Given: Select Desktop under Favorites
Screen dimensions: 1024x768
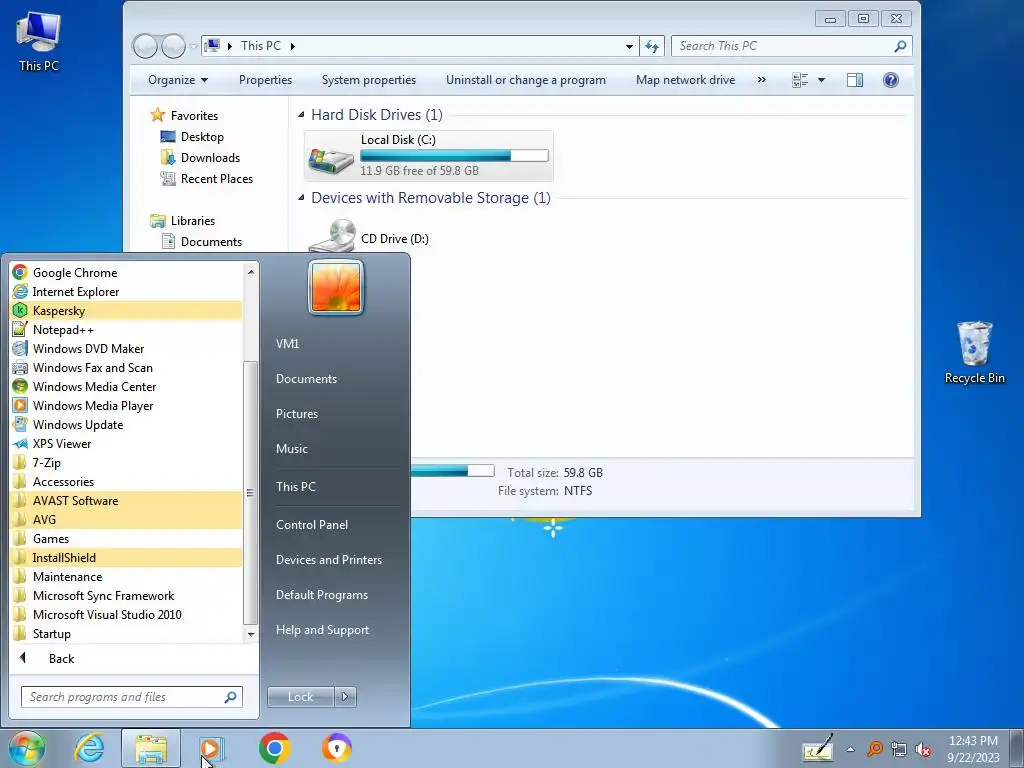Looking at the screenshot, I should point(192,136).
